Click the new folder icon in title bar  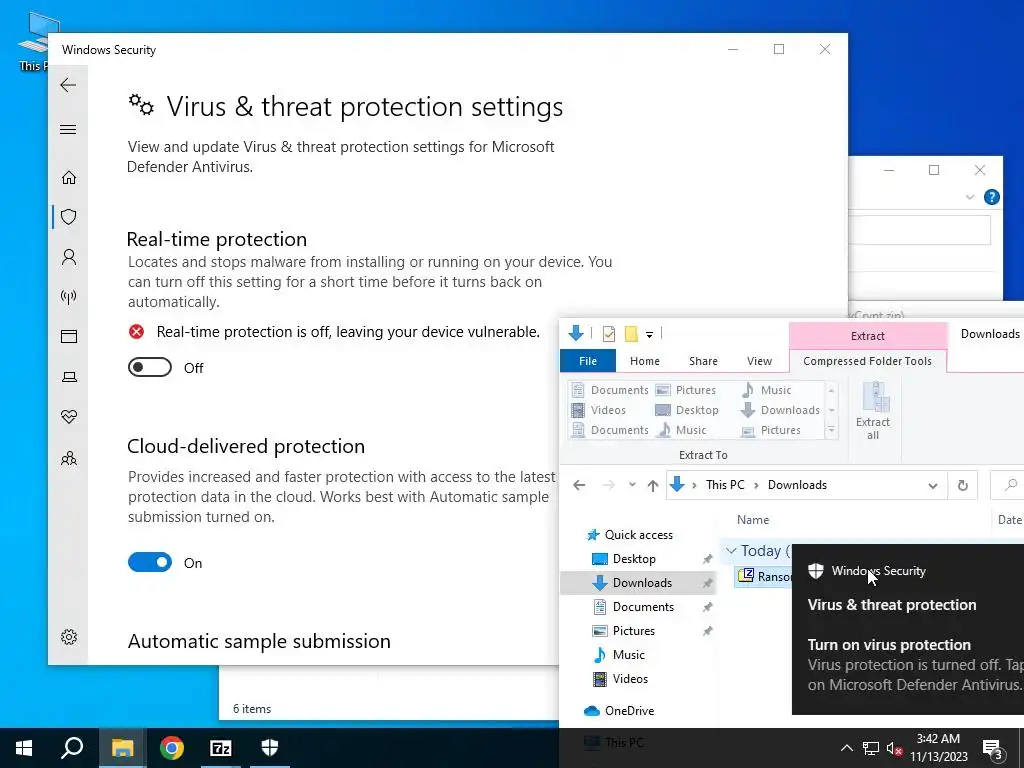click(631, 334)
